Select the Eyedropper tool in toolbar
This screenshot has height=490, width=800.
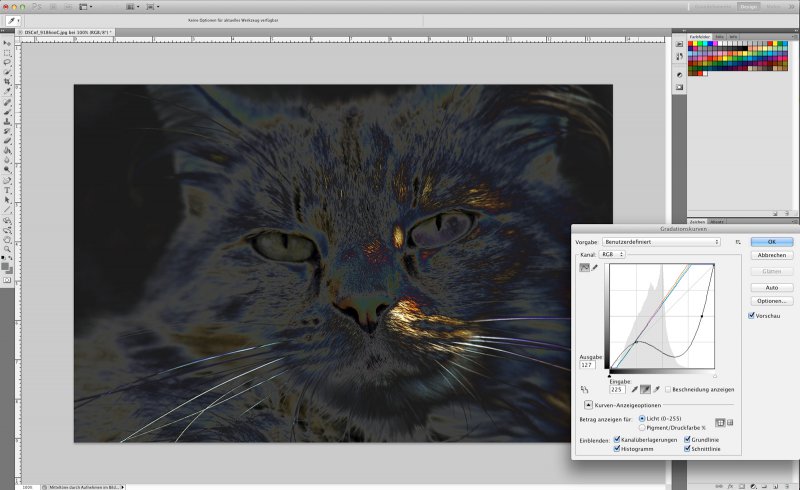point(7,91)
